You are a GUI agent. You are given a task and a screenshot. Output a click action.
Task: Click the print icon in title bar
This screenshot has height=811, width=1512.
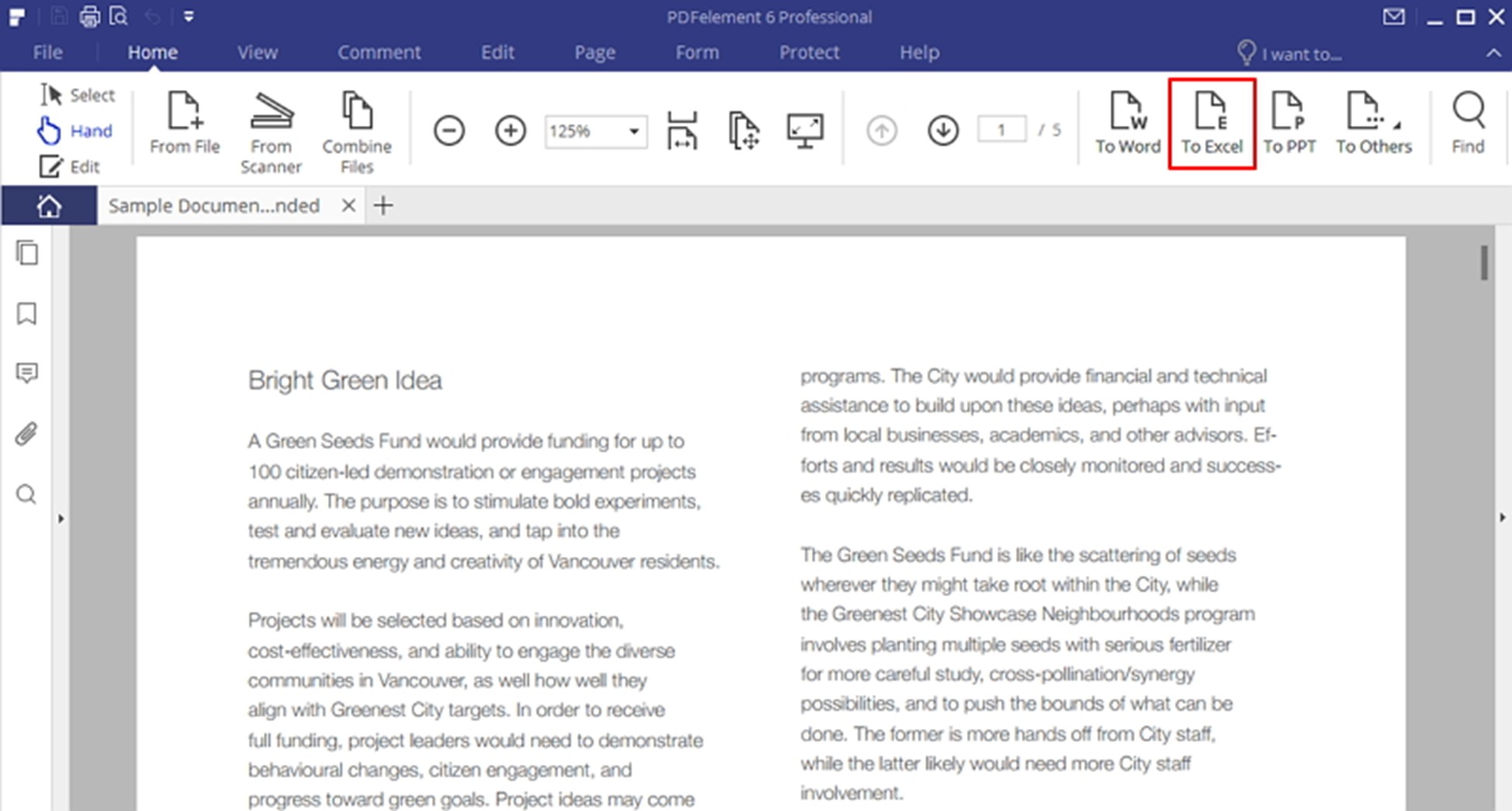pyautogui.click(x=90, y=16)
